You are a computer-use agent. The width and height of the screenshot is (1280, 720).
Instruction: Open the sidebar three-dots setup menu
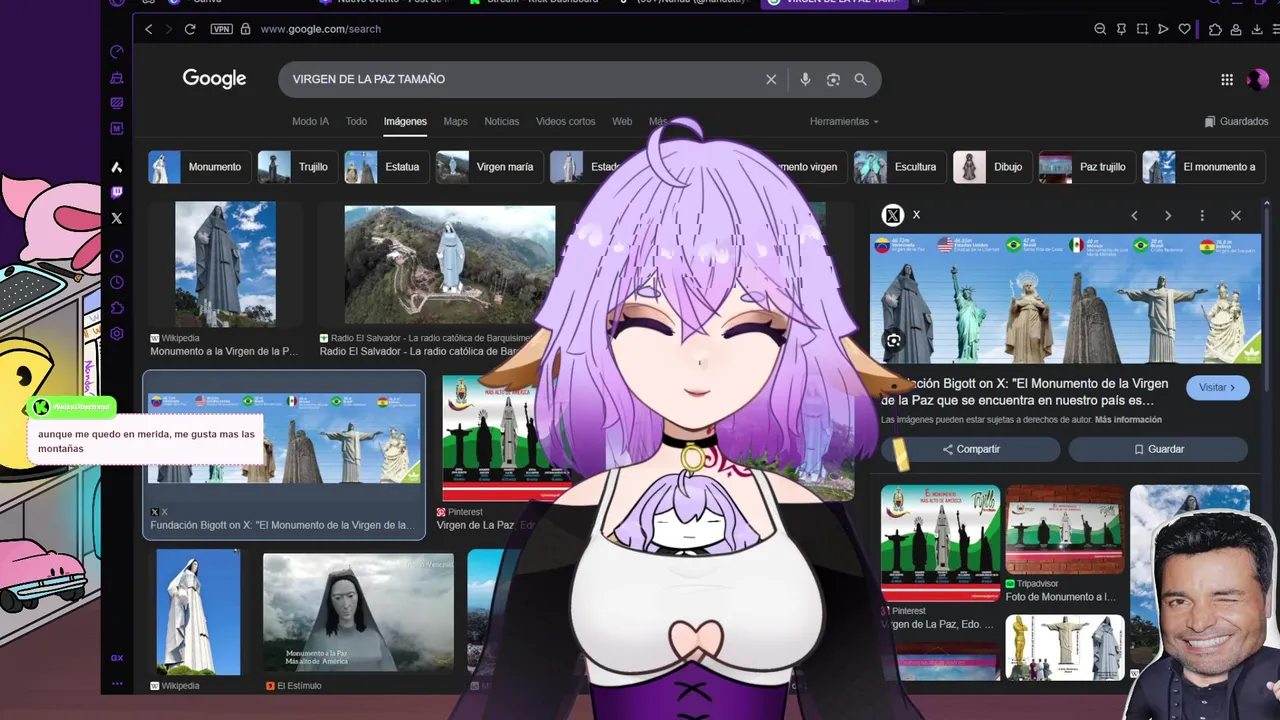tap(117, 684)
